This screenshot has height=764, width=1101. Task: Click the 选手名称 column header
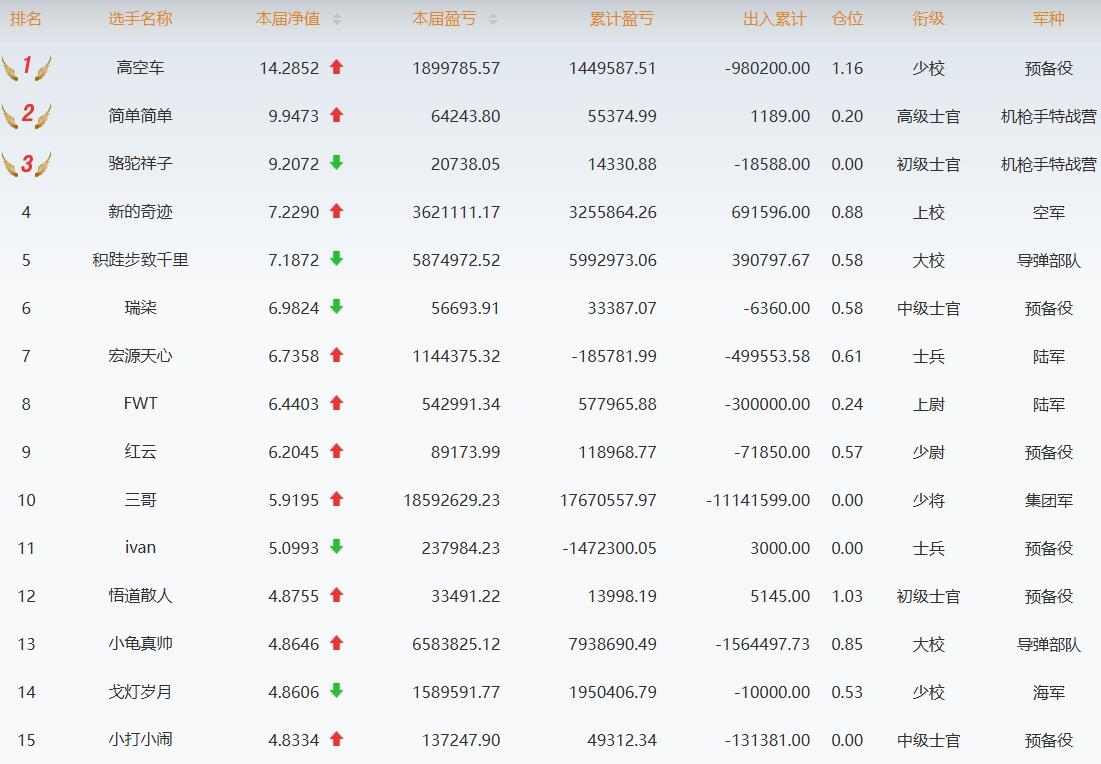tap(140, 19)
